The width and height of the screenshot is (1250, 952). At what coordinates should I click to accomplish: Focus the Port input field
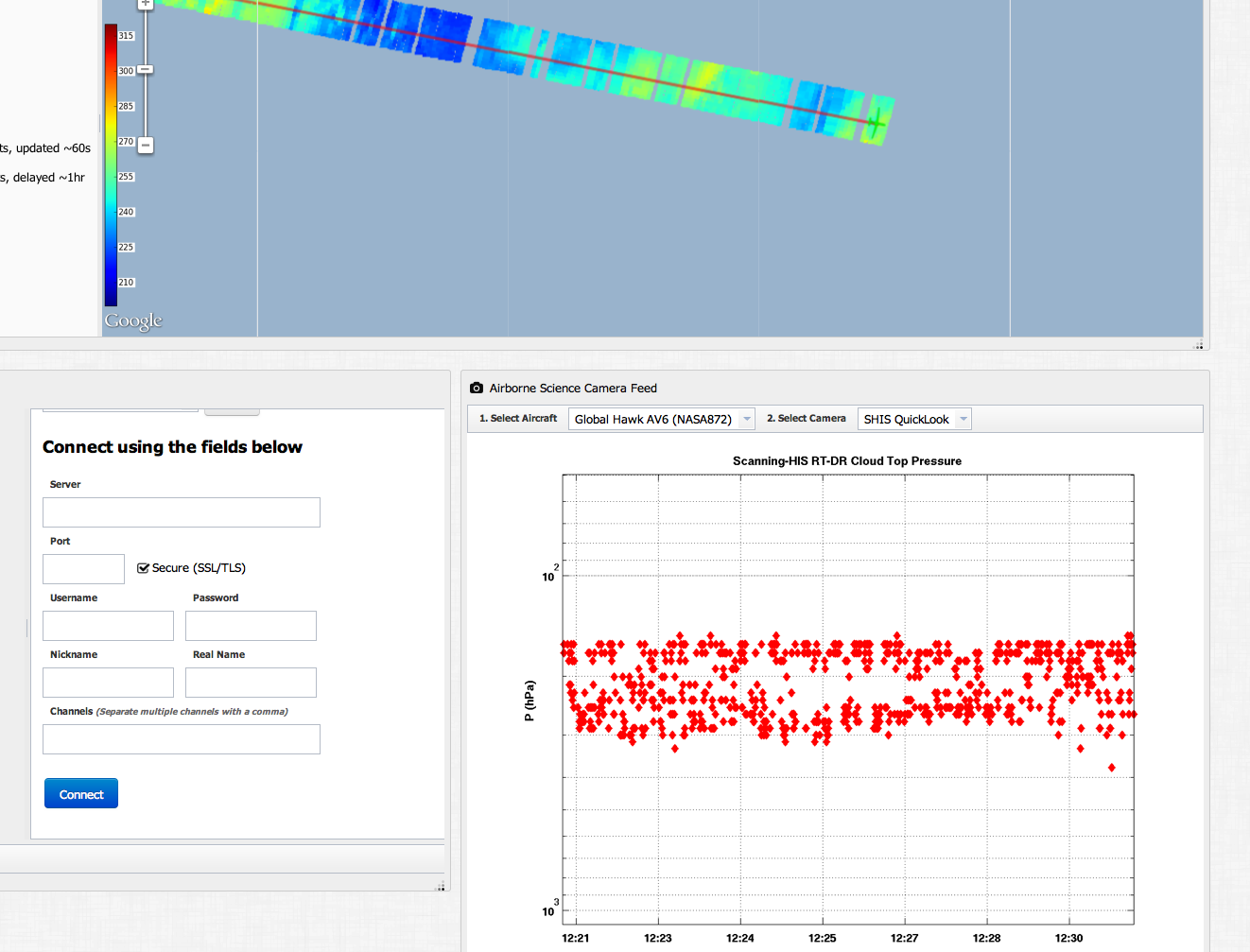click(x=83, y=569)
